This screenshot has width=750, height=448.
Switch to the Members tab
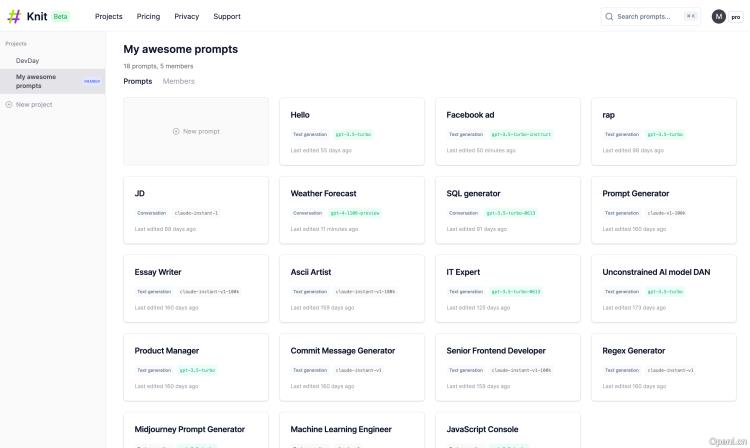point(178,81)
